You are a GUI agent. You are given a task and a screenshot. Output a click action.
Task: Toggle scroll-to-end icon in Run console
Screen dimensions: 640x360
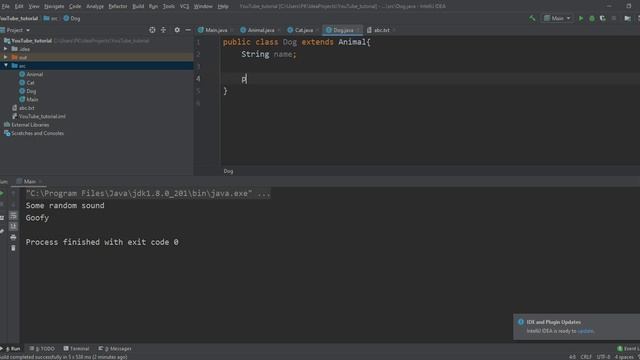[13, 226]
